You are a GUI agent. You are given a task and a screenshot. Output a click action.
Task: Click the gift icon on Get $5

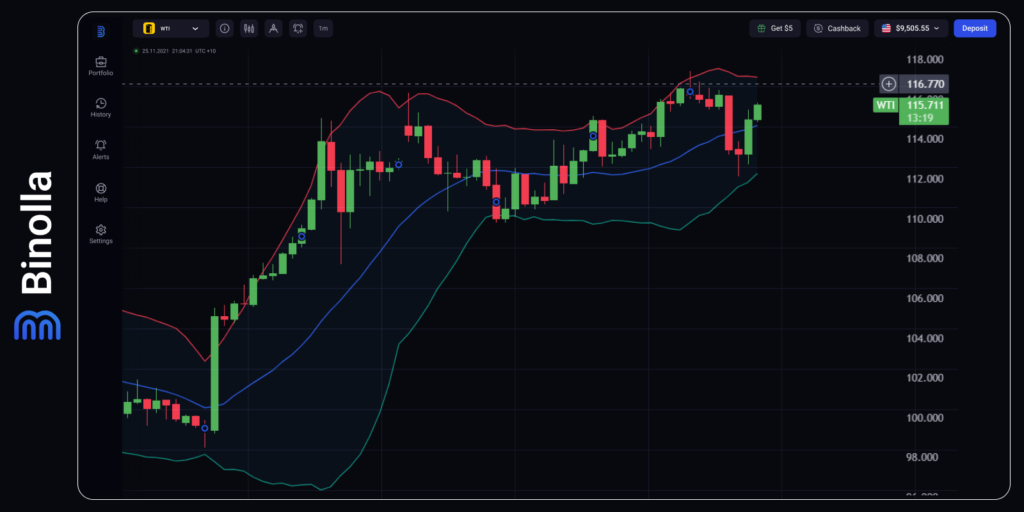click(x=761, y=28)
